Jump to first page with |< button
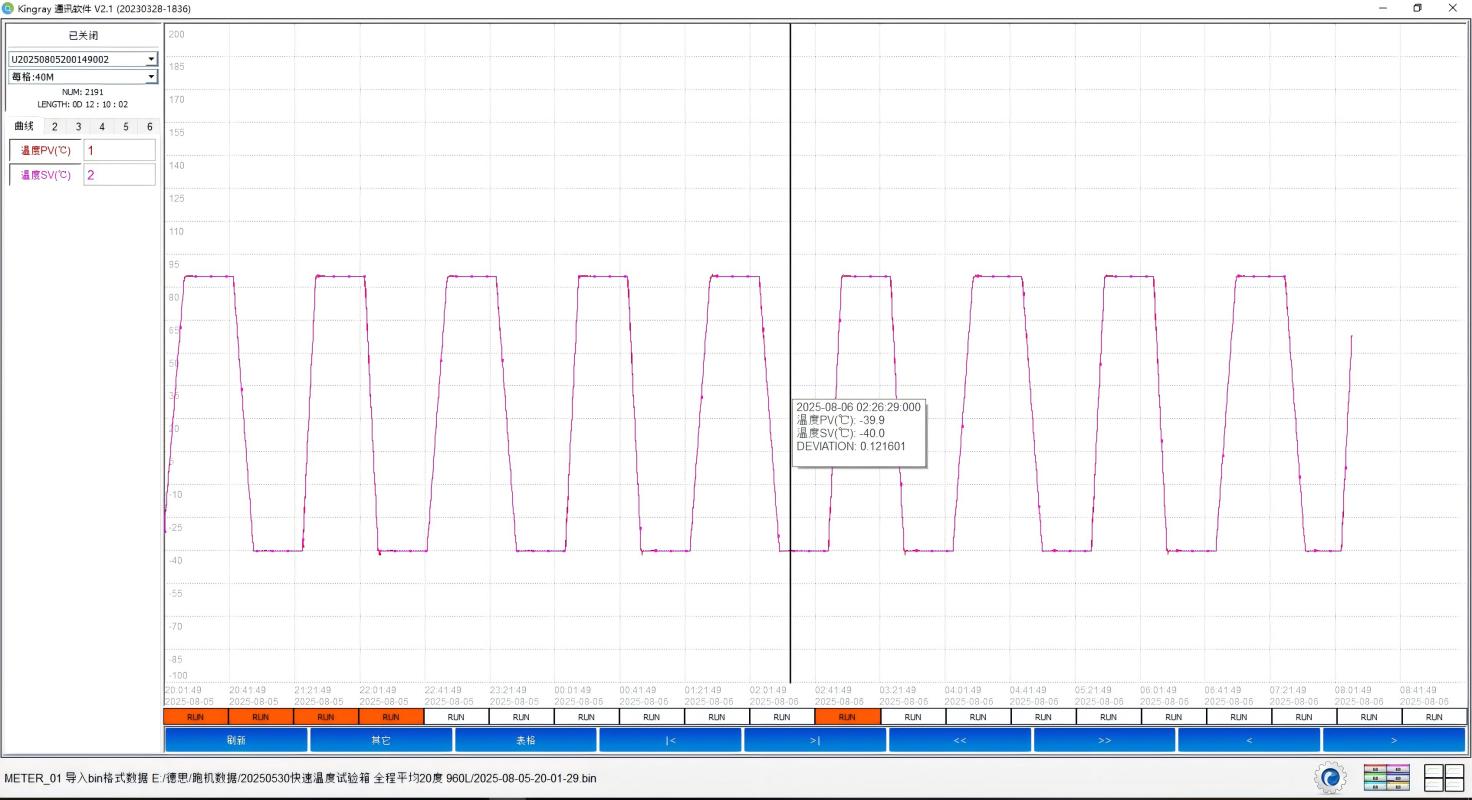1472x800 pixels. pyautogui.click(x=670, y=740)
